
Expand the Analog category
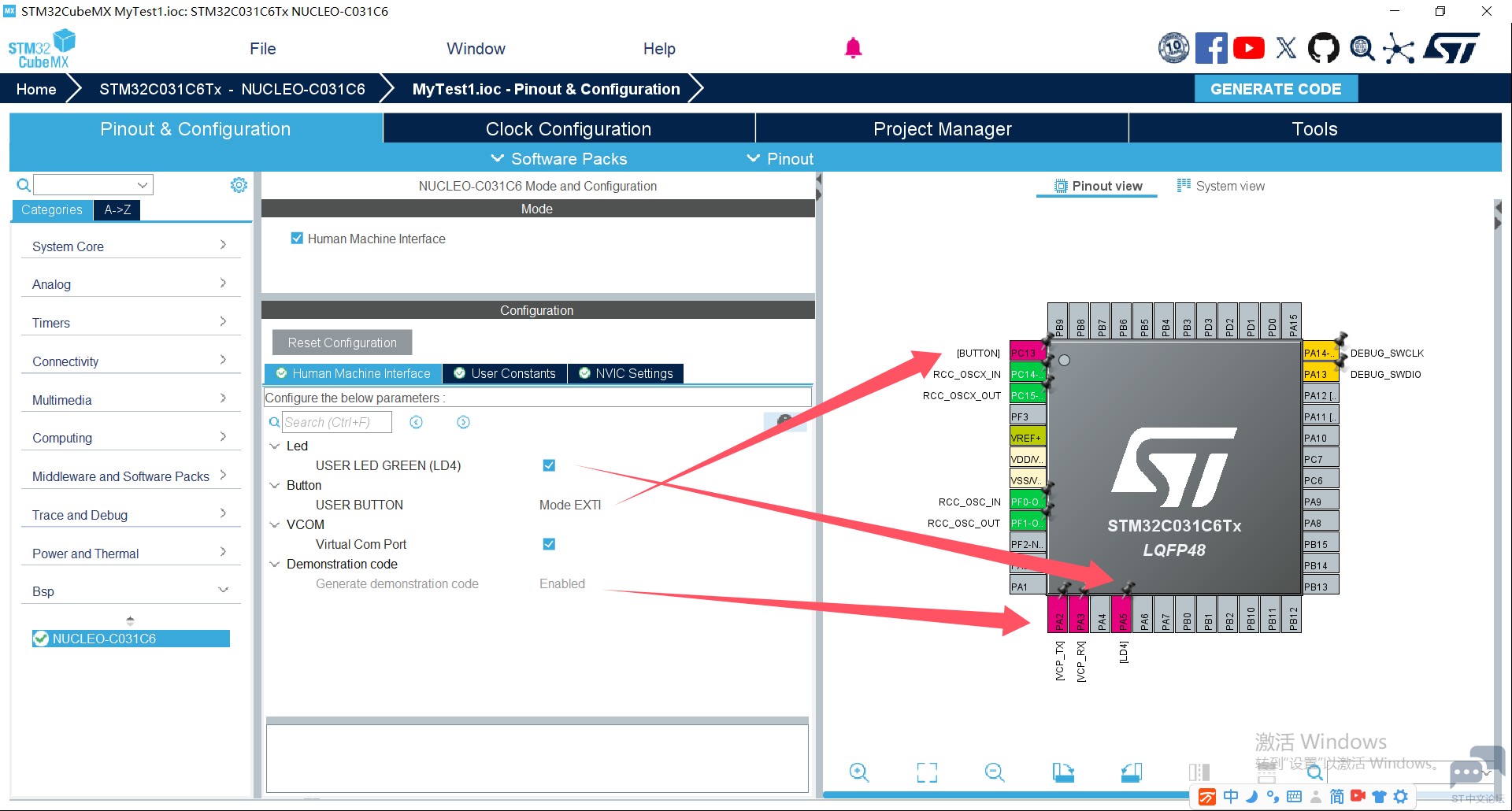click(130, 284)
